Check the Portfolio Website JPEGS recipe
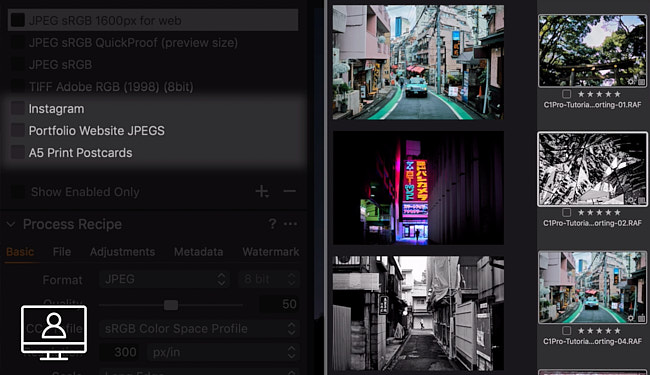This screenshot has width=650, height=375. [x=17, y=130]
